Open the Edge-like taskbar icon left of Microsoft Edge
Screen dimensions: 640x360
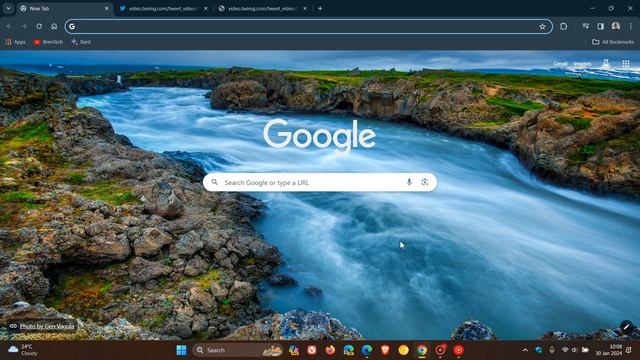(349, 350)
